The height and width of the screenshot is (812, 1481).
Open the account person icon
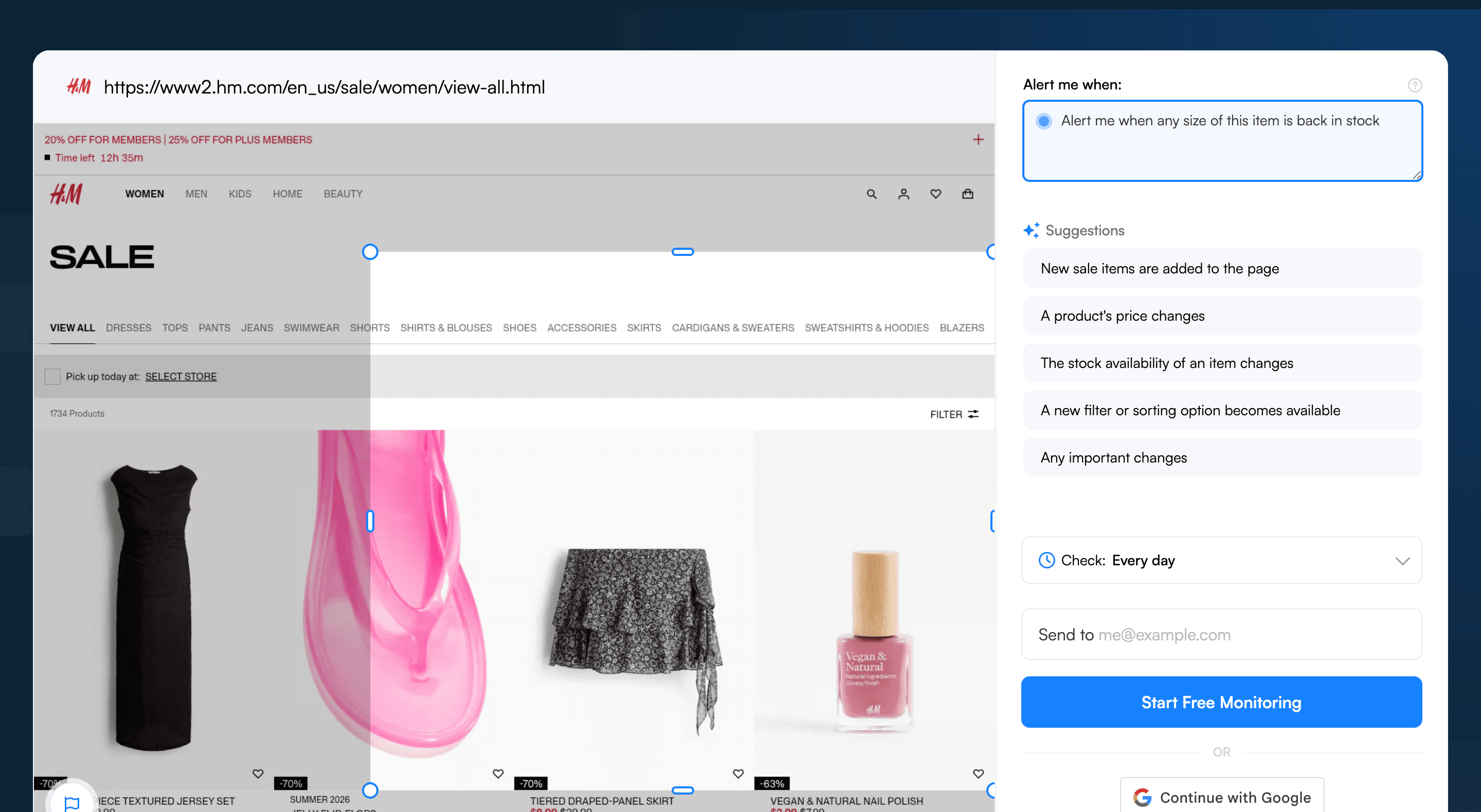(x=904, y=194)
